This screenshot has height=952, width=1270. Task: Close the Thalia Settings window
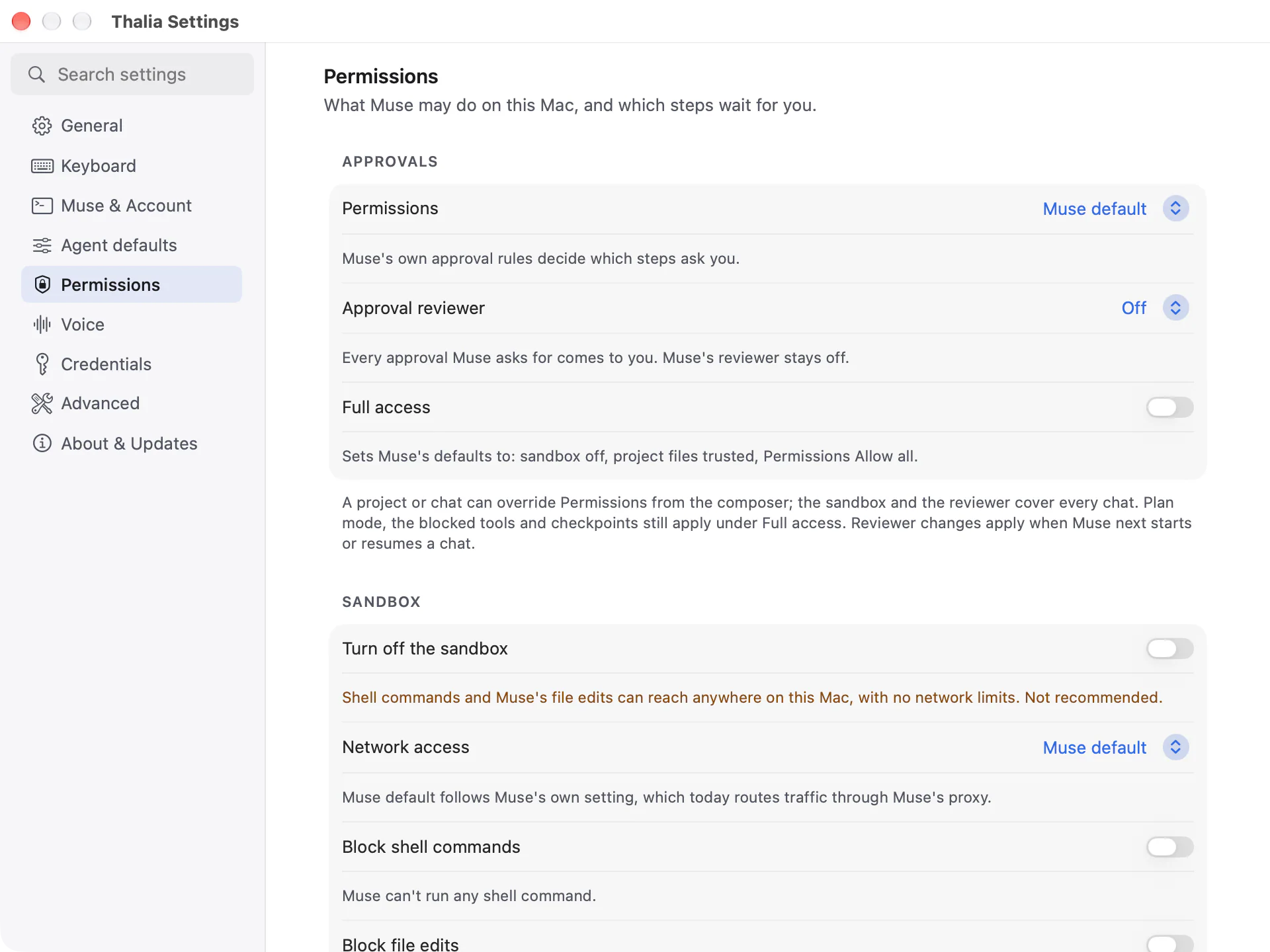21,21
